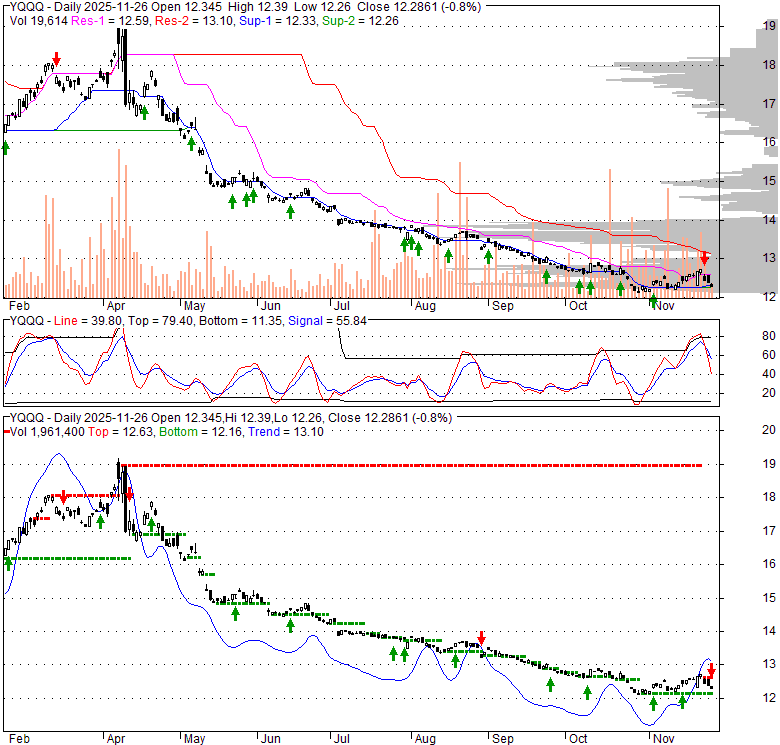Click the red down arrow in mid-February on the top price chart
This screenshot has height=745, width=780.
coord(56,61)
